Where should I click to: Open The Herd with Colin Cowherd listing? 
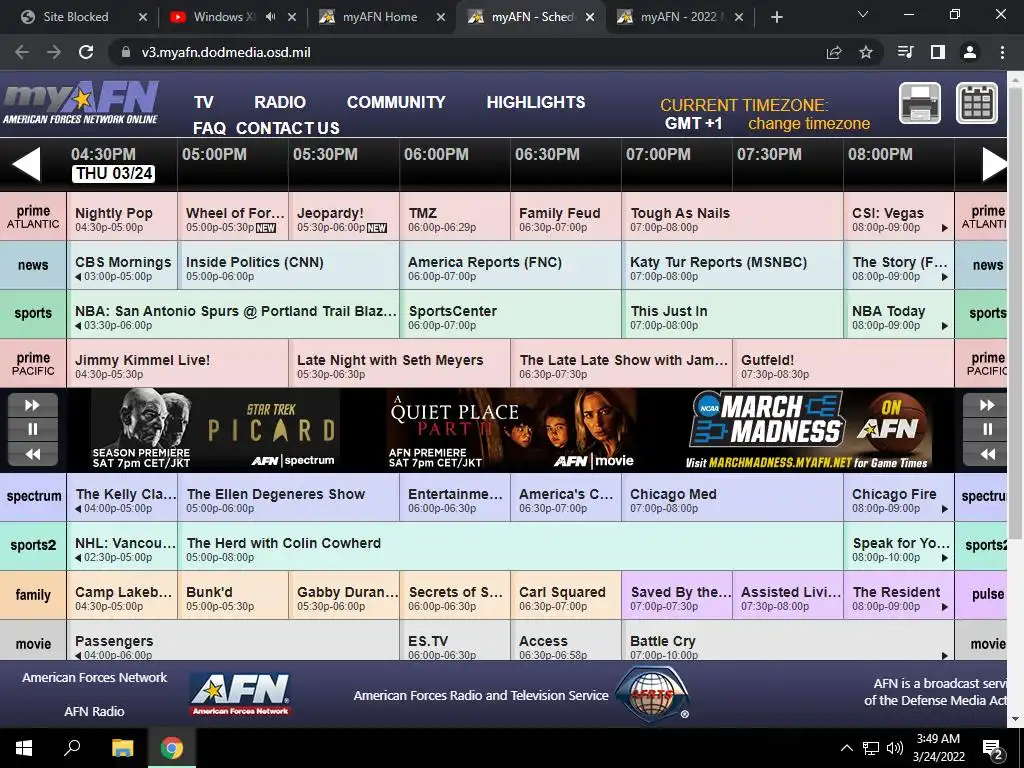510,545
